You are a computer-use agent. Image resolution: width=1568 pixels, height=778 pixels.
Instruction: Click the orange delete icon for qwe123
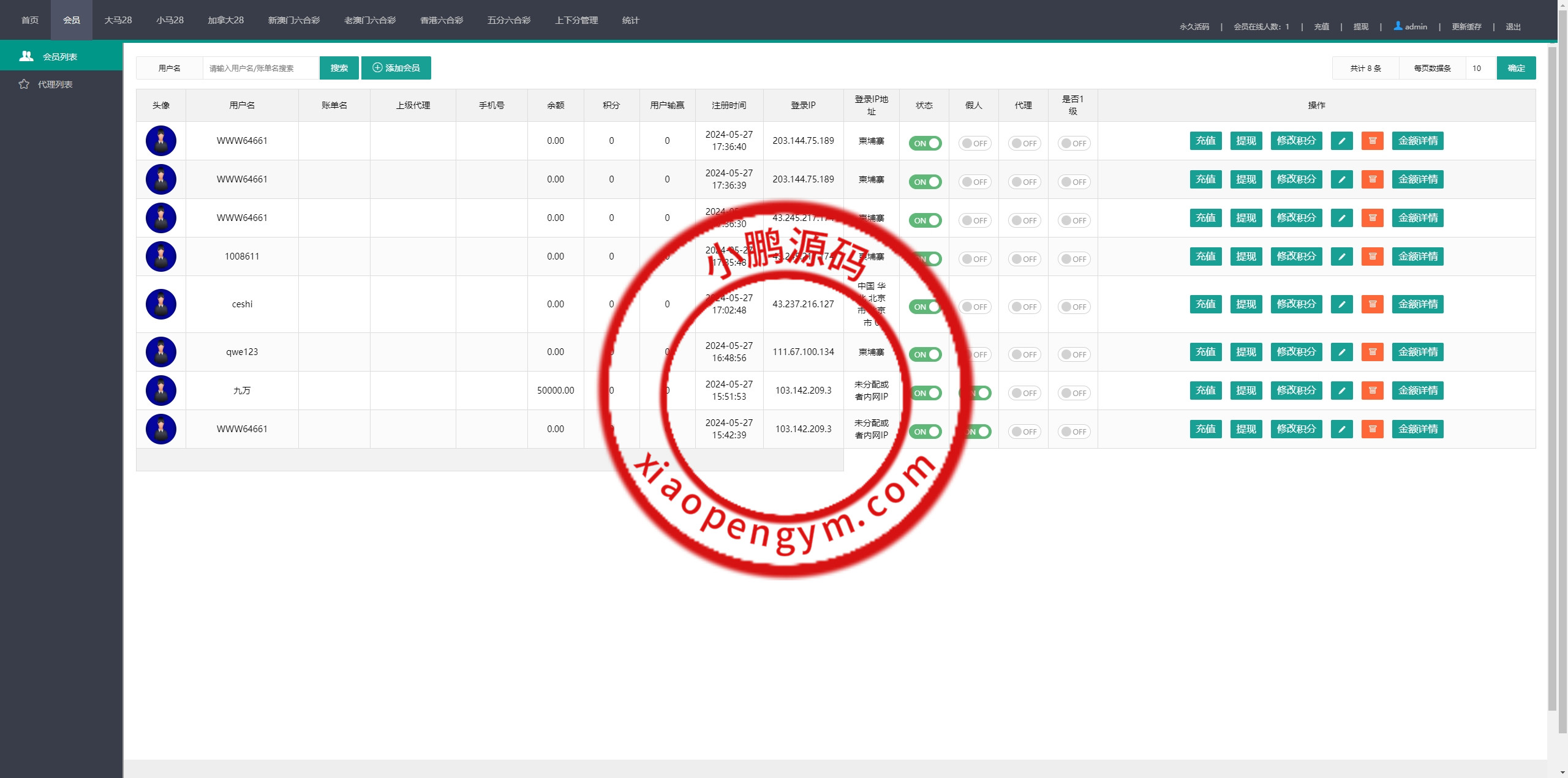coord(1373,352)
